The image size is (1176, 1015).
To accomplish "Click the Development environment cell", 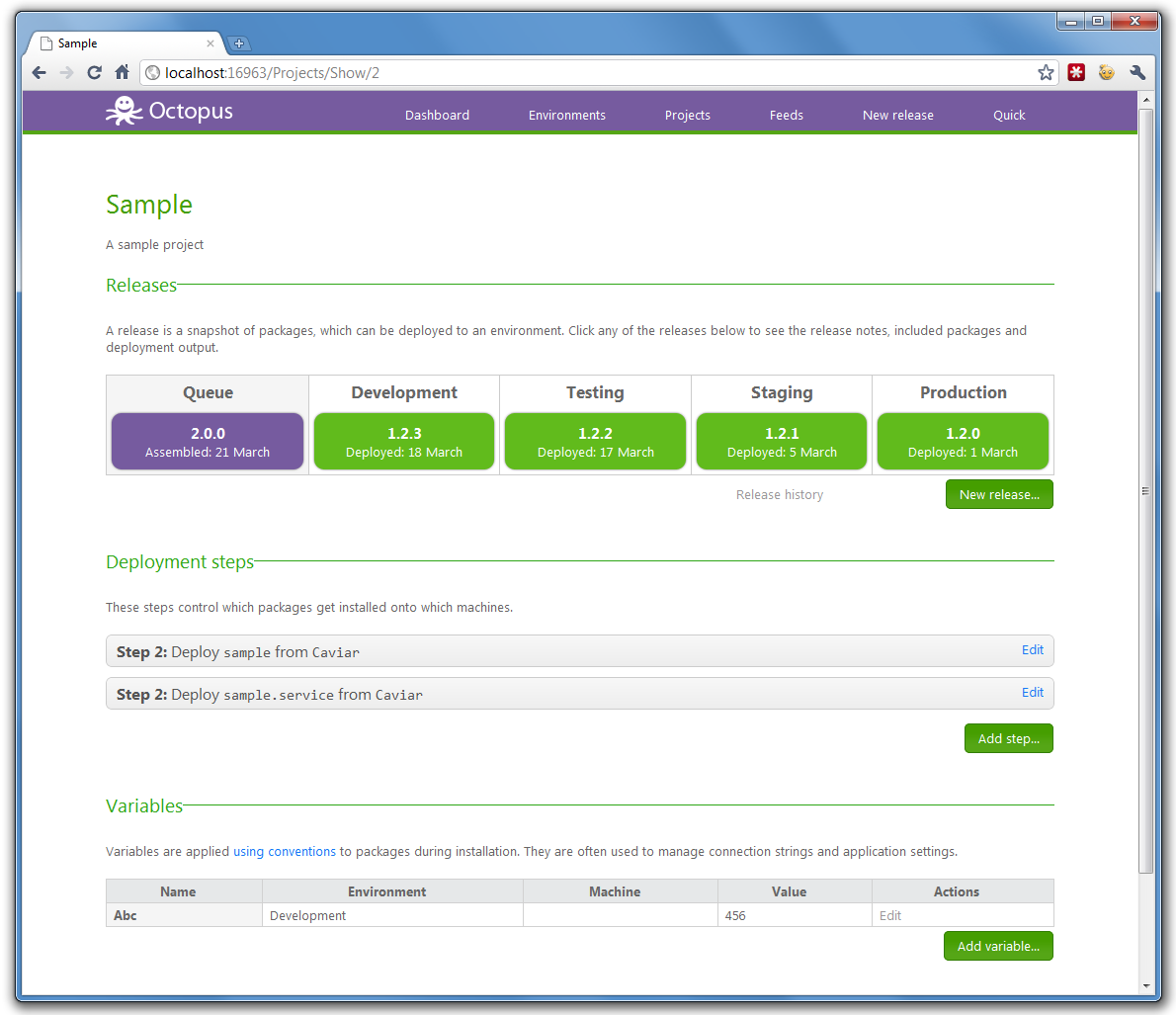I will [x=392, y=915].
